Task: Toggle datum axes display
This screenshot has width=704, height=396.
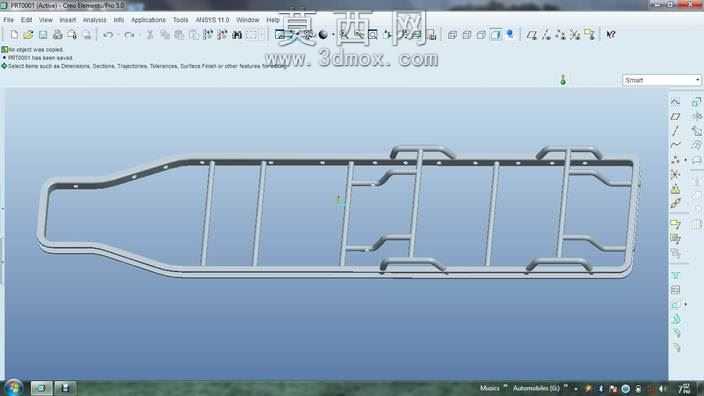Action: 546,35
